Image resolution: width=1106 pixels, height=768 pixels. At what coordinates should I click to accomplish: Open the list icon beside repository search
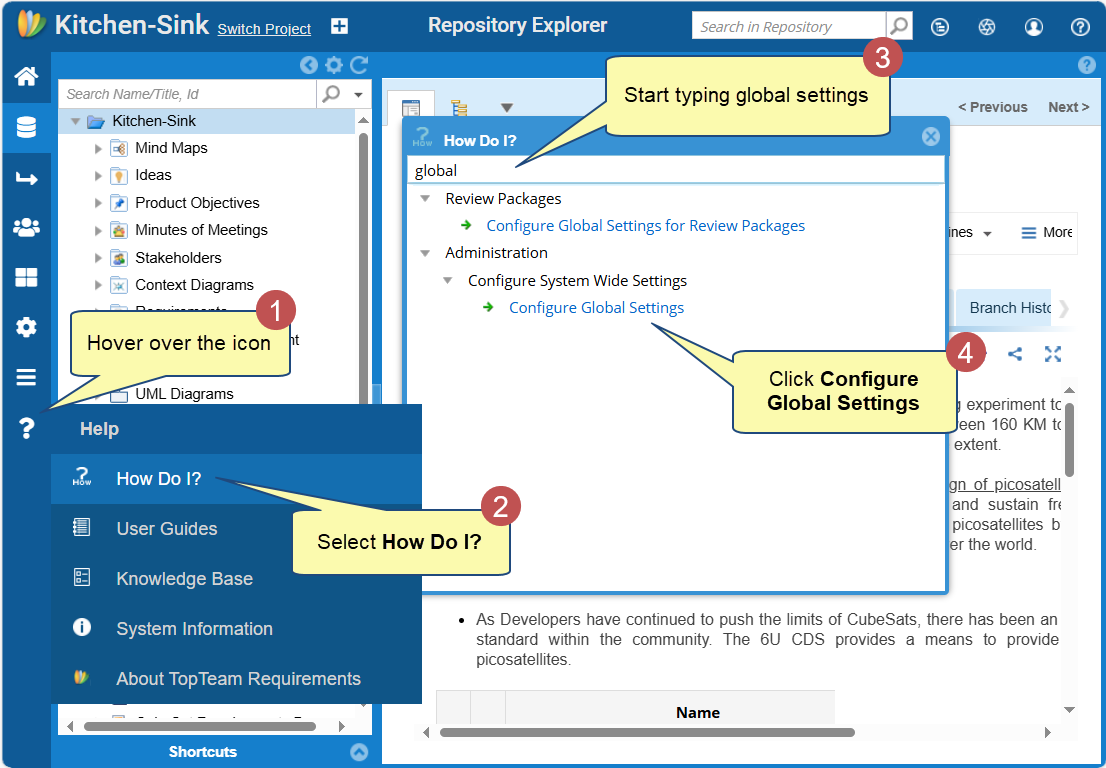click(940, 27)
